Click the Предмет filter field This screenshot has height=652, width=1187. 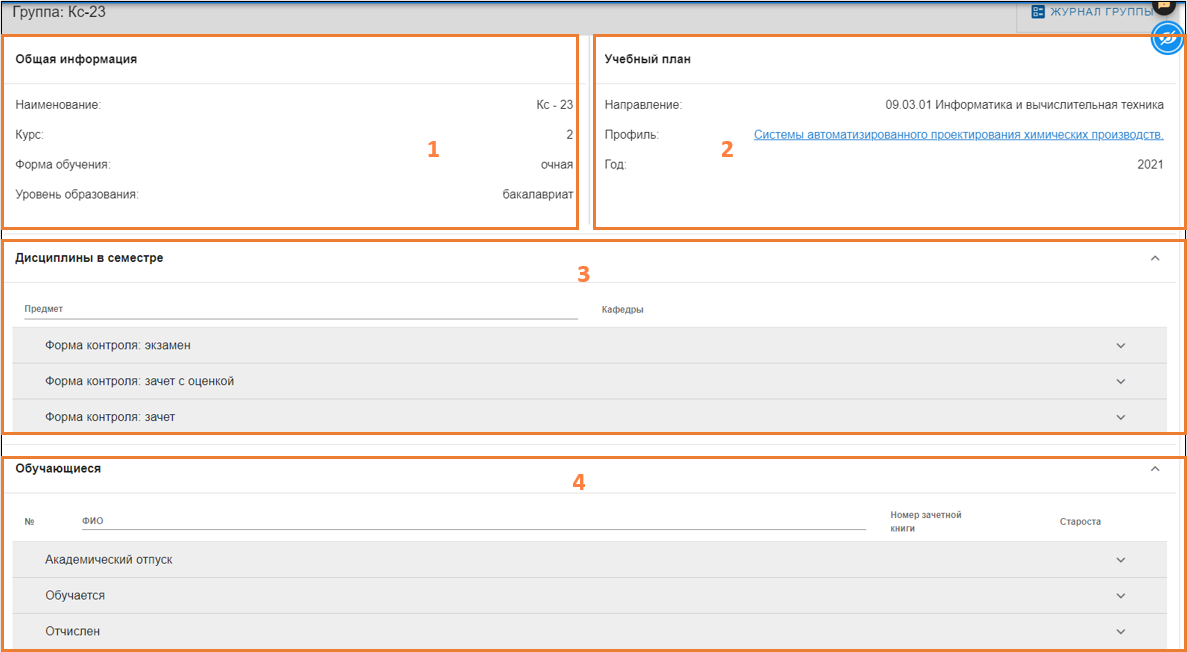(300, 310)
